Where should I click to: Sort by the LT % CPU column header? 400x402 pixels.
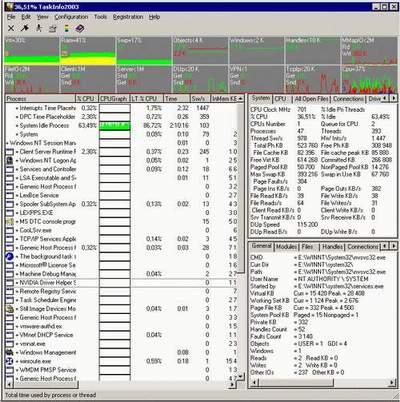[x=146, y=99]
